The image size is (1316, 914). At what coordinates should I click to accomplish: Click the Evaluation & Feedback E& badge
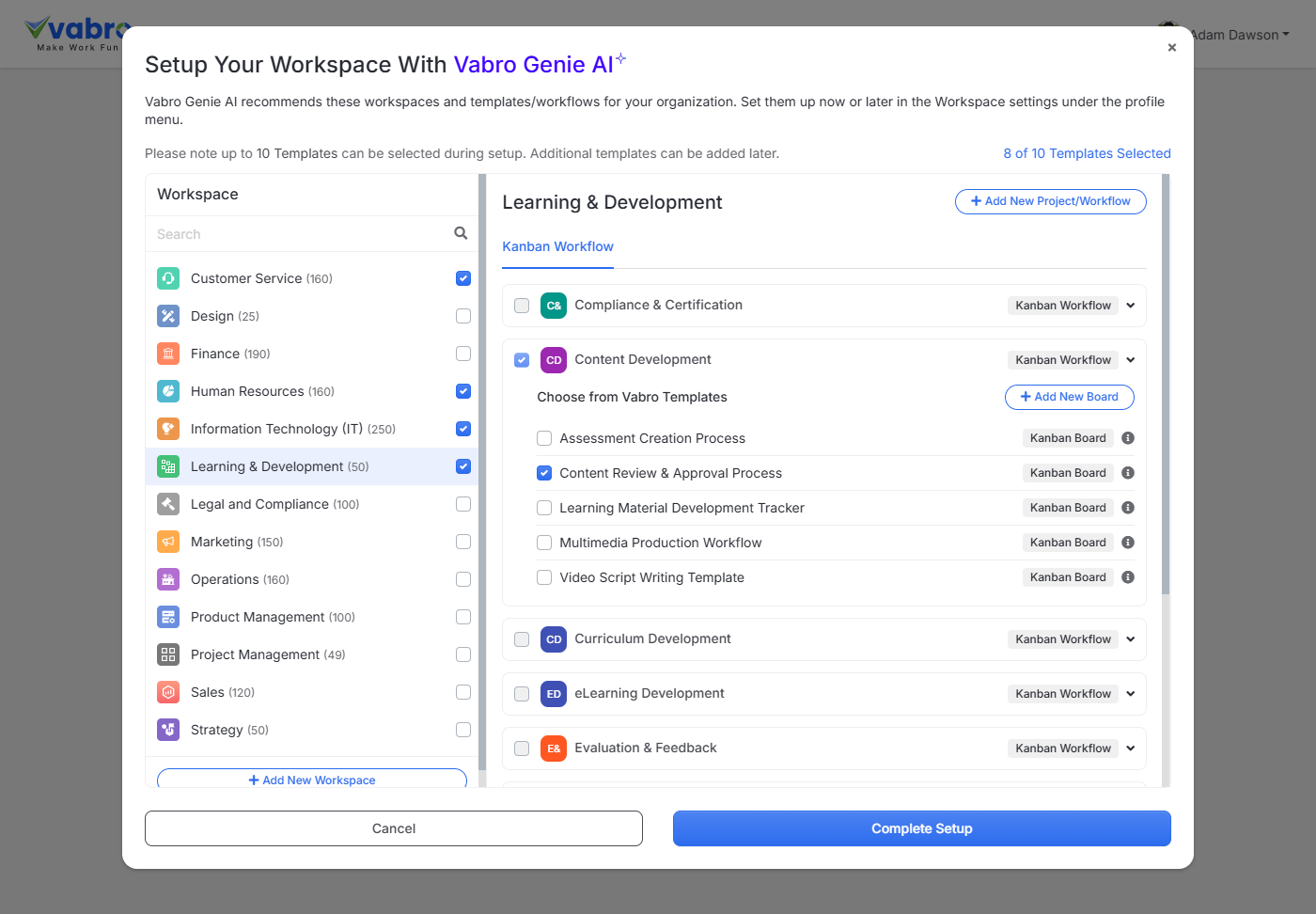point(554,749)
